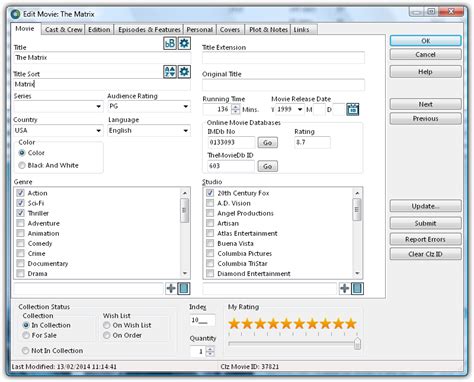
Task: Open the Plot & Notes tab
Action: [x=268, y=30]
